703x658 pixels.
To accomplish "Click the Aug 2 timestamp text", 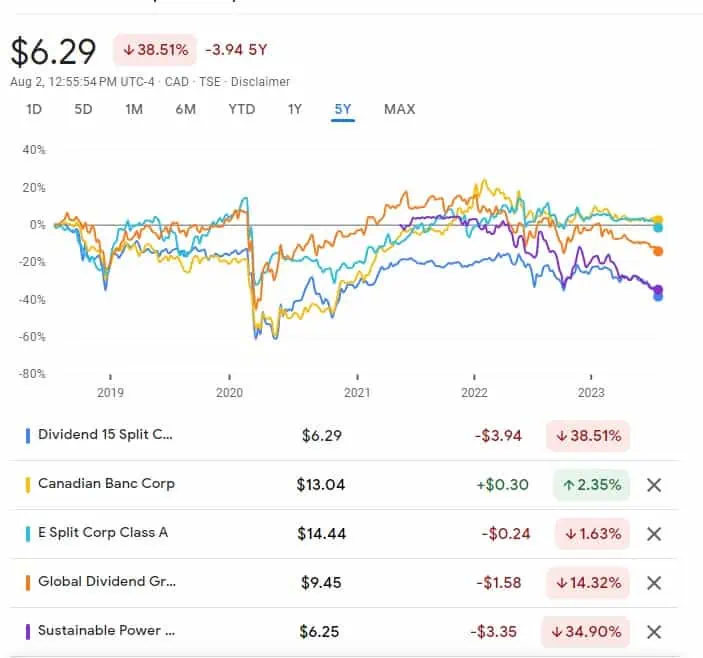I will pos(82,82).
